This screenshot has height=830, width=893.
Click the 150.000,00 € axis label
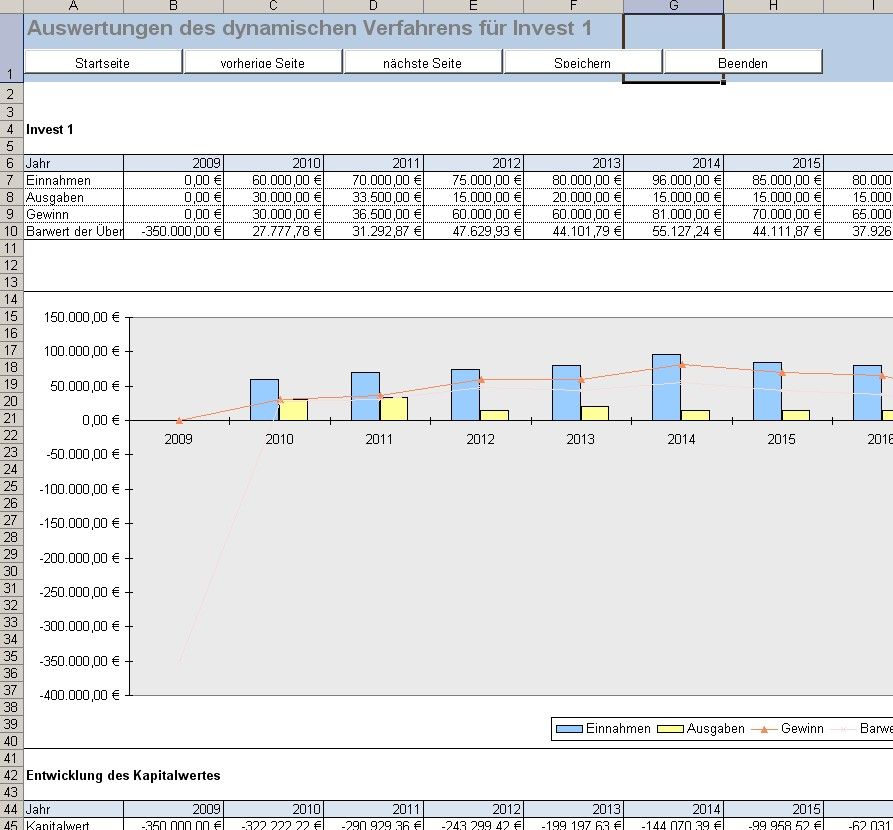click(x=81, y=317)
